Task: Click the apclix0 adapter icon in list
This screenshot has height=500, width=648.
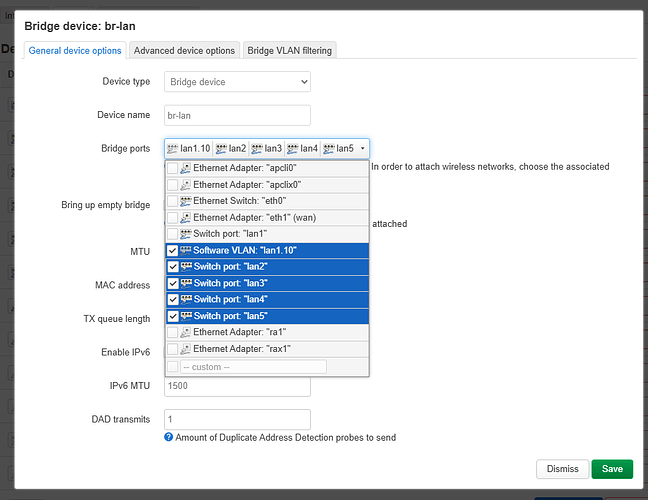Action: tap(186, 185)
